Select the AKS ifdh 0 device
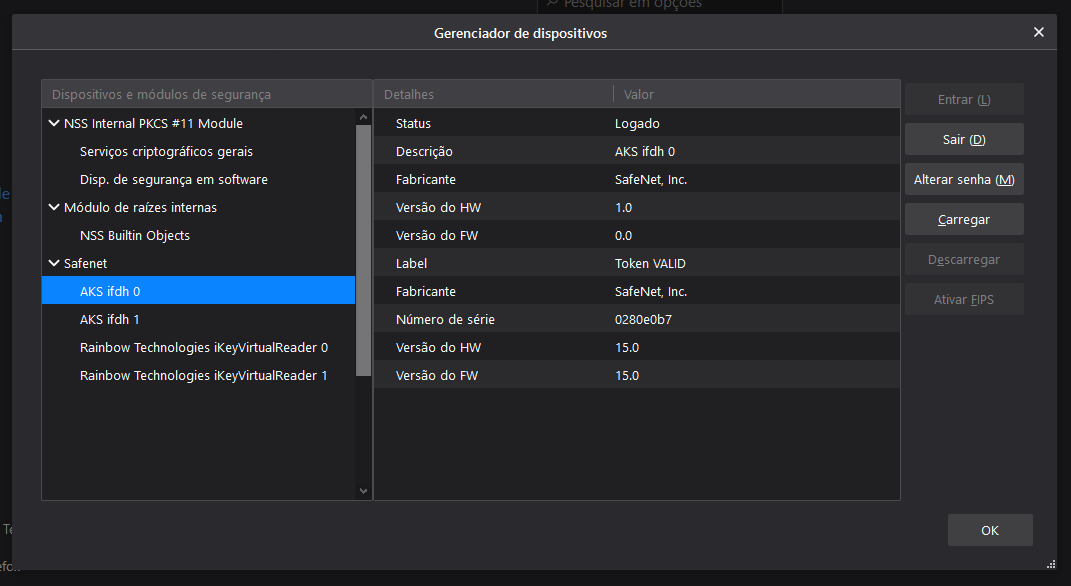The height and width of the screenshot is (586, 1071). (x=110, y=291)
